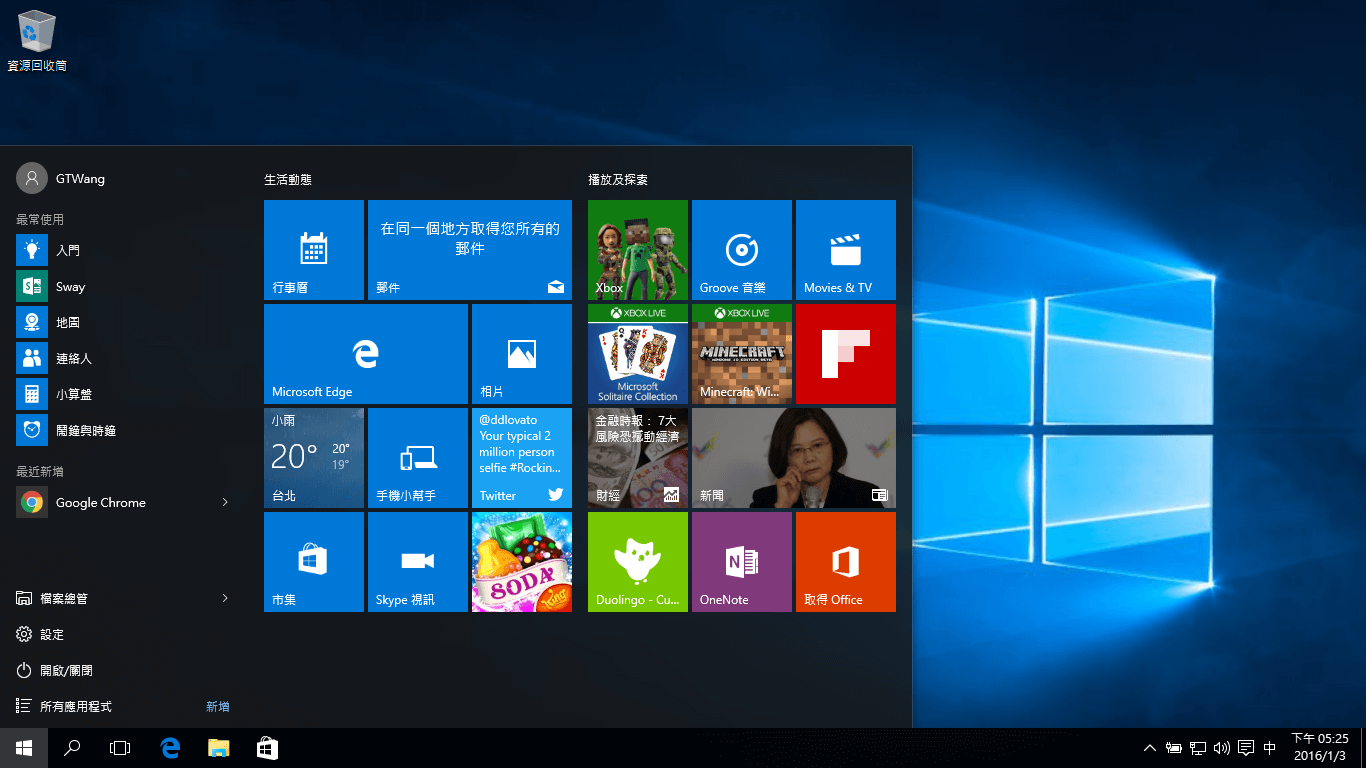Click the volume icon in system tray
1366x768 pixels.
point(1221,748)
